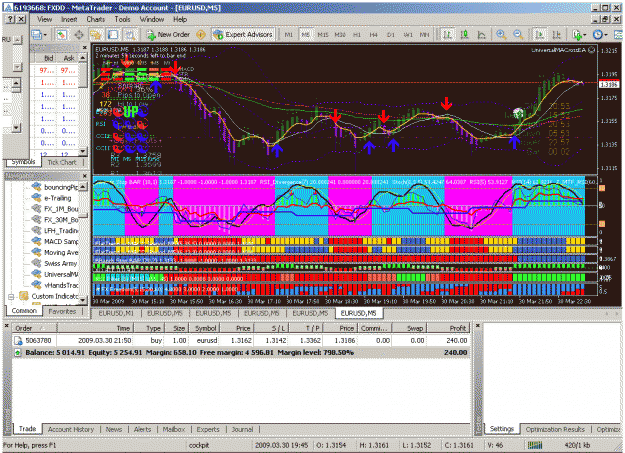Open the periods clock dropdown icon
The width and height of the screenshot is (625, 453).
point(599,35)
